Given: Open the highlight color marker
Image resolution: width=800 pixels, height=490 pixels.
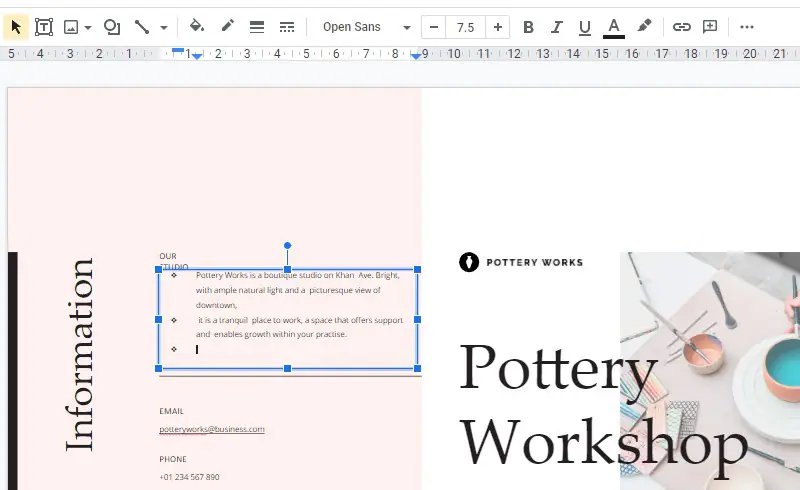Looking at the screenshot, I should tap(644, 27).
